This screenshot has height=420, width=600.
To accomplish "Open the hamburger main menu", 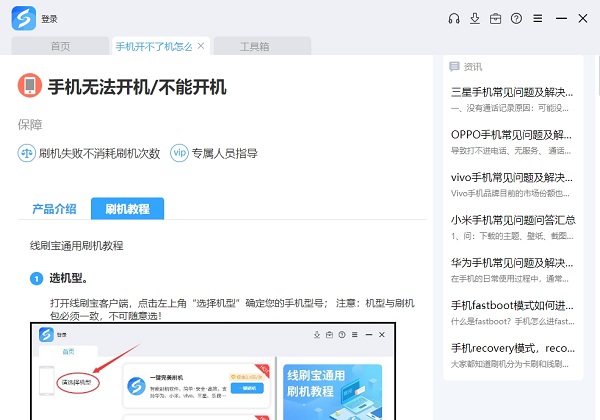I will pos(538,18).
